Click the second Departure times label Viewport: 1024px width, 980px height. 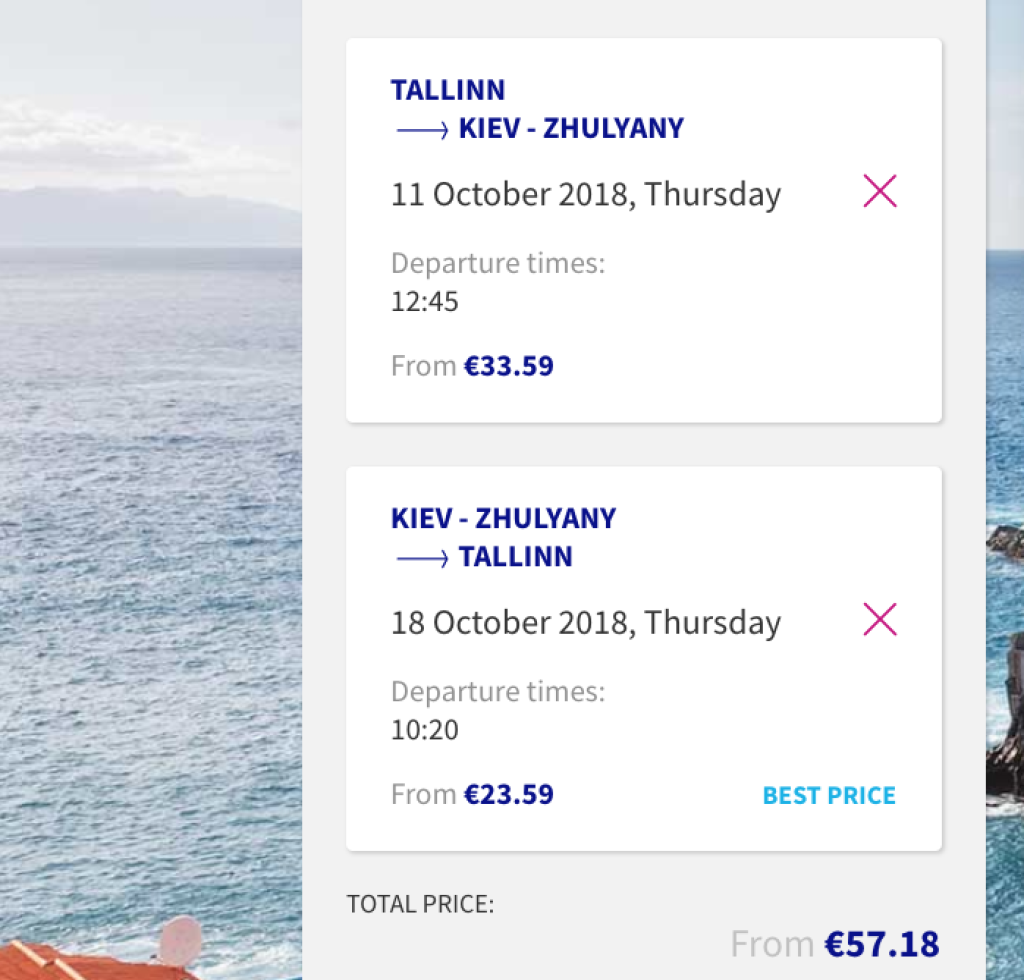click(x=498, y=692)
